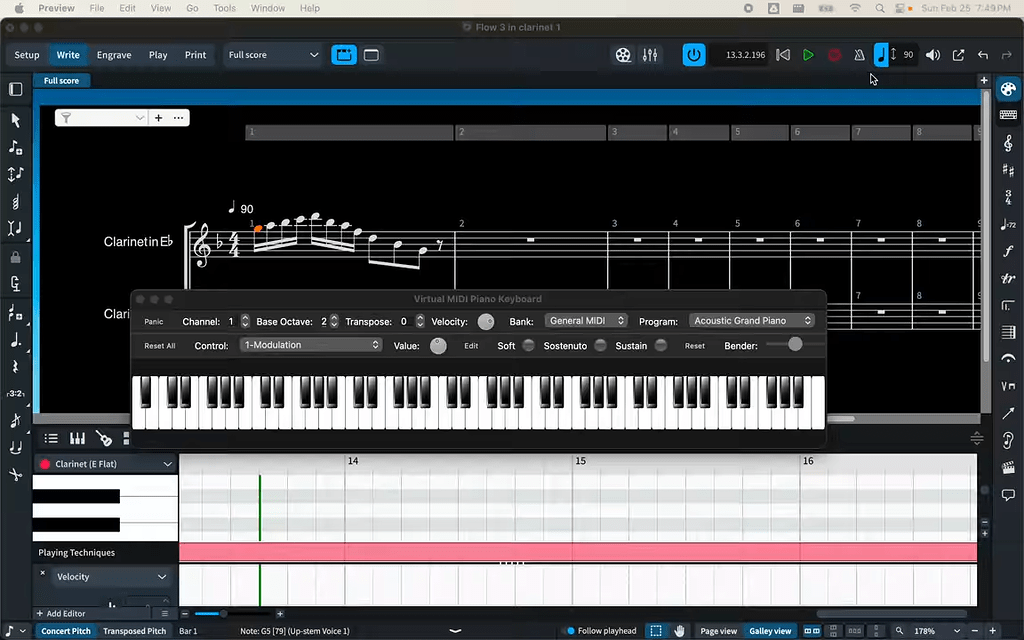Click the Panic button

tap(154, 321)
